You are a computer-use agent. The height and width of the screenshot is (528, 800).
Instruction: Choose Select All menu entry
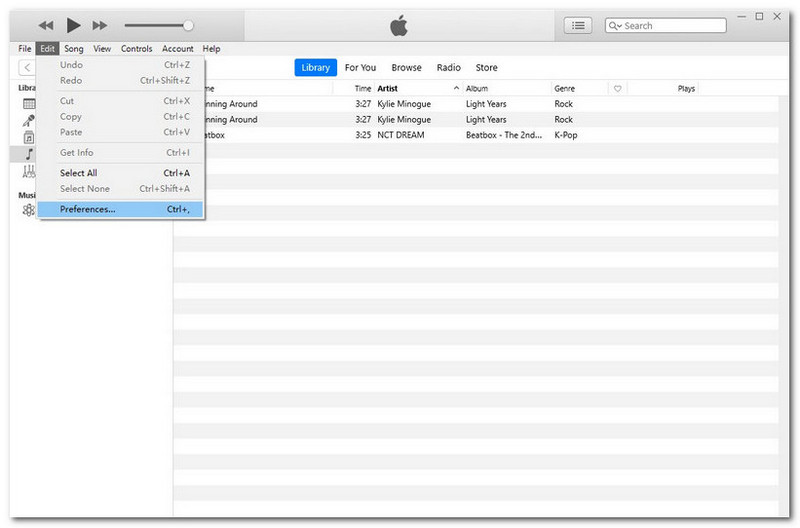(x=121, y=173)
